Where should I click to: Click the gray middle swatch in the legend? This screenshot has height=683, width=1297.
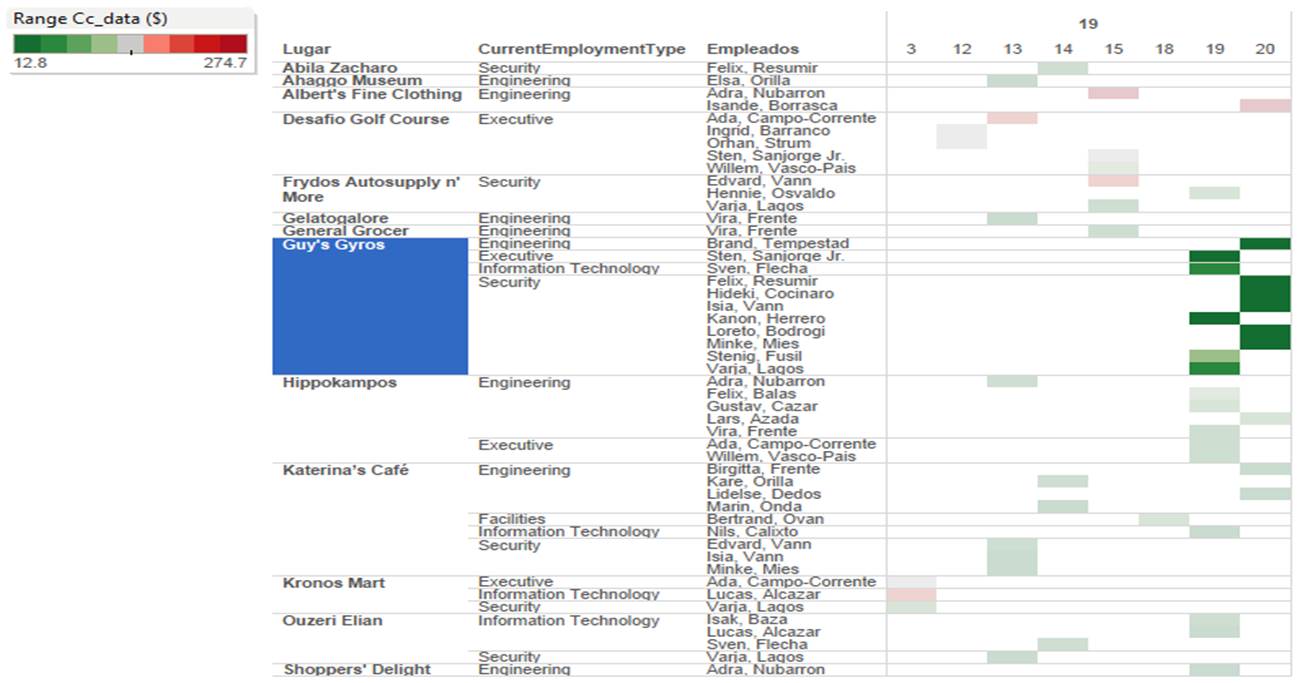tap(130, 44)
